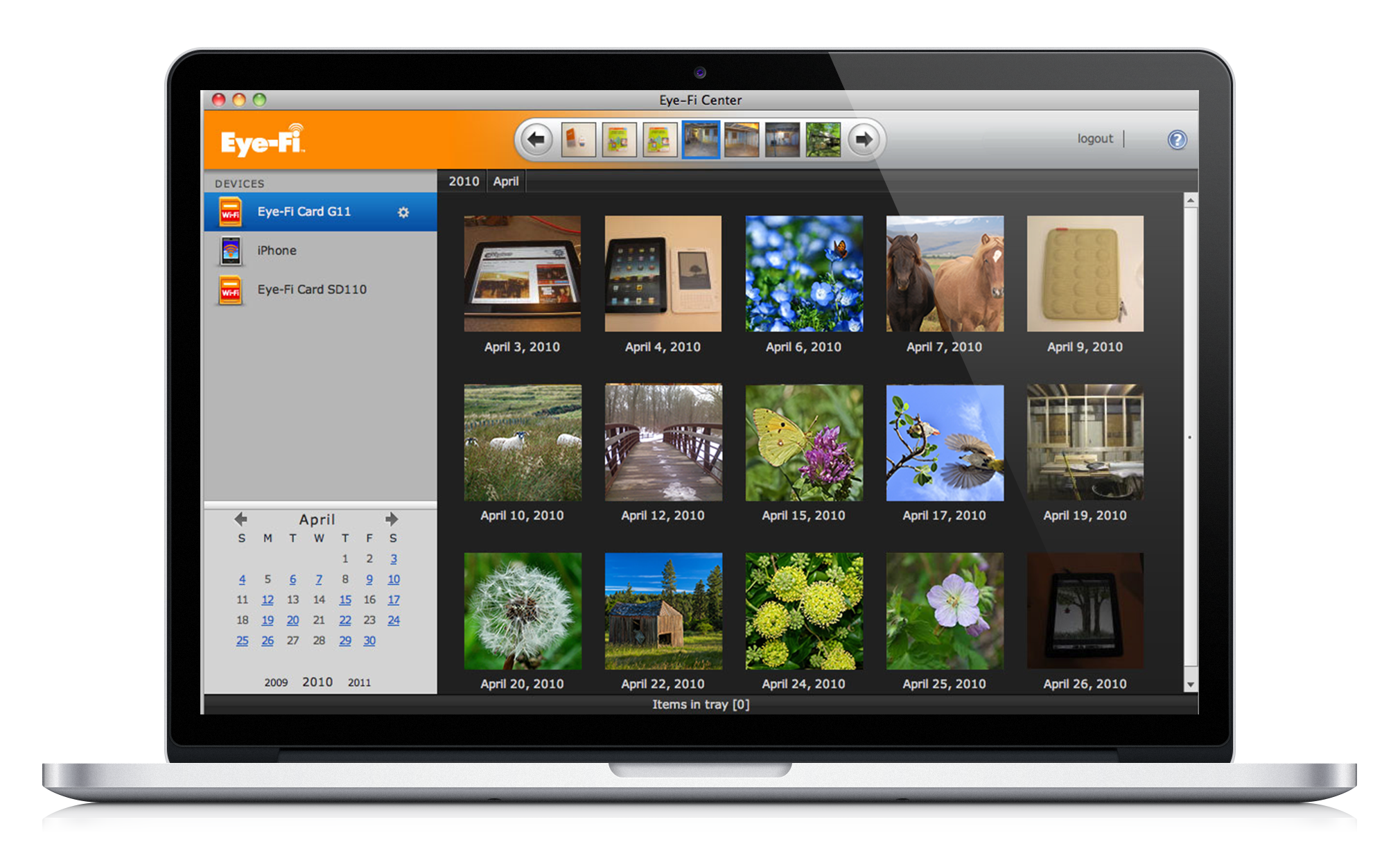Open the April 26, 2010 photo

coord(1085,611)
